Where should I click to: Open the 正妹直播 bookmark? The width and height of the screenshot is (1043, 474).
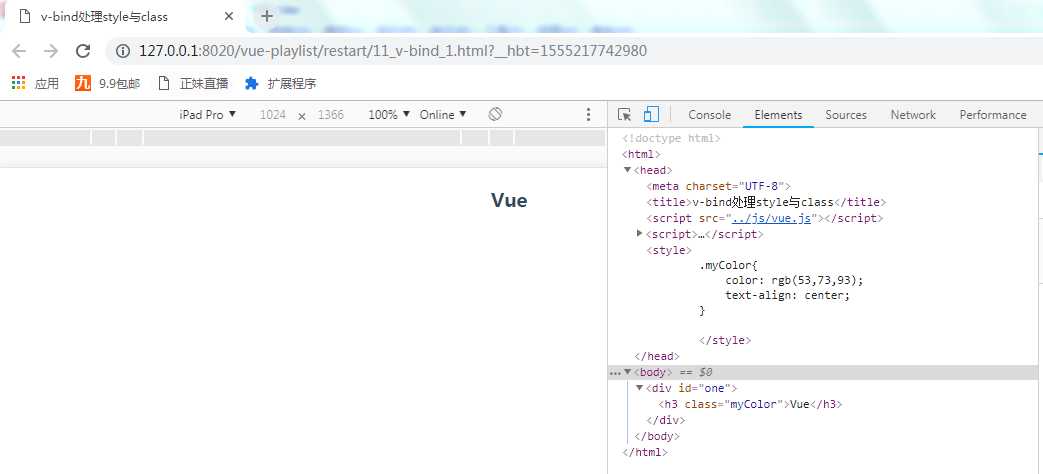tap(194, 83)
